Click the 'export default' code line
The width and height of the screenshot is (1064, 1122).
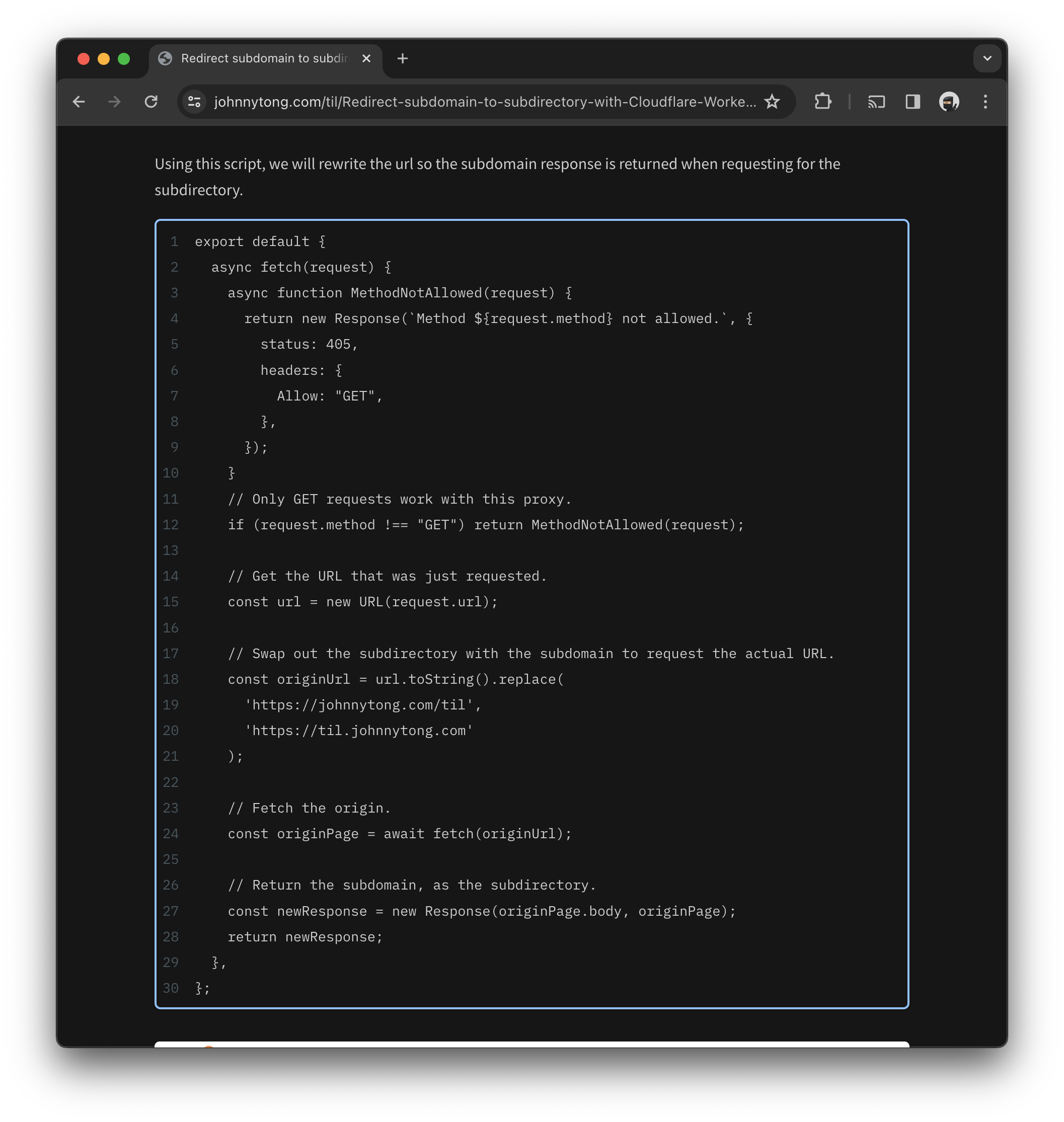point(260,242)
